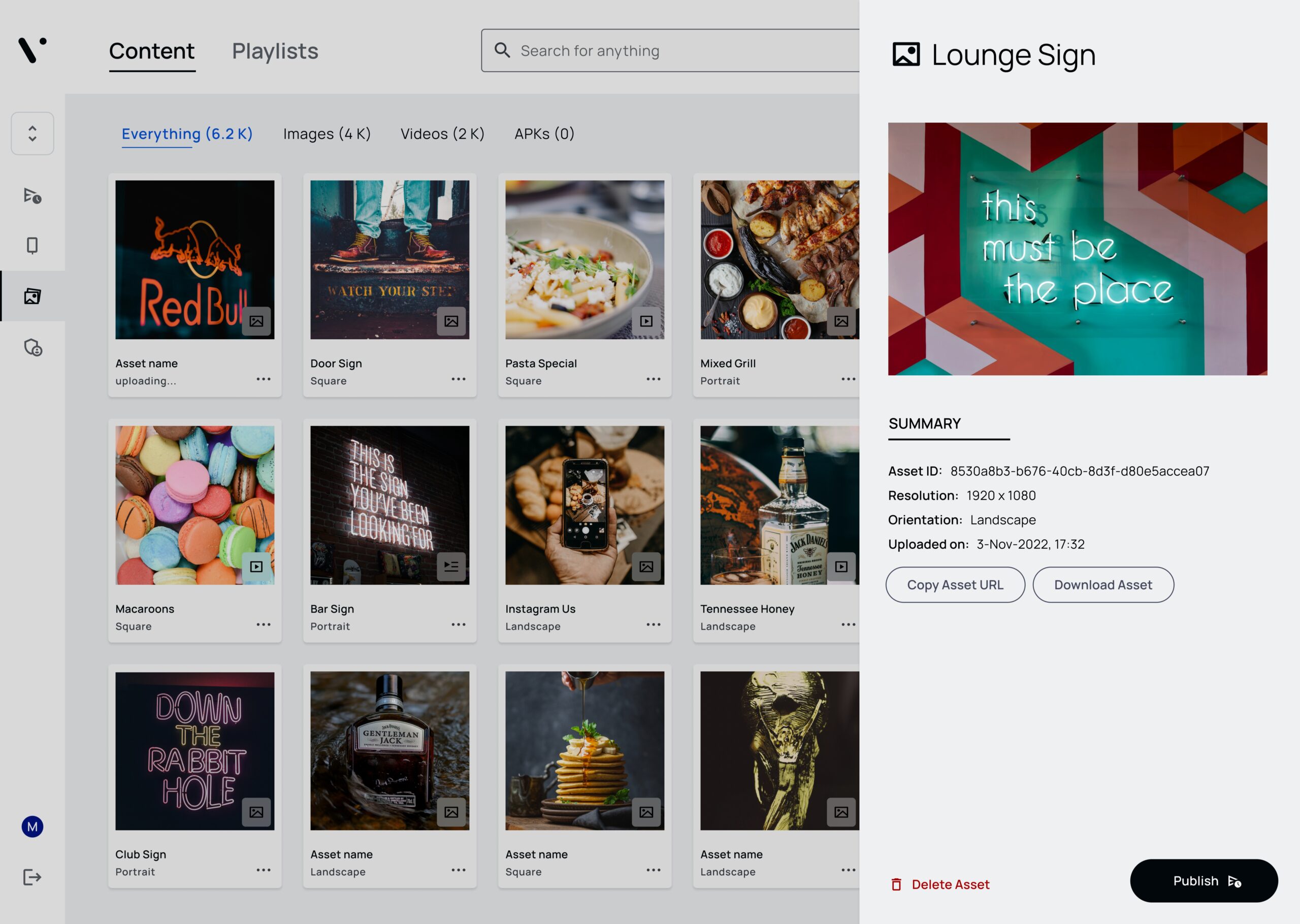Viewport: 1300px width, 924px height.
Task: Click the Download Asset button
Action: (x=1103, y=585)
